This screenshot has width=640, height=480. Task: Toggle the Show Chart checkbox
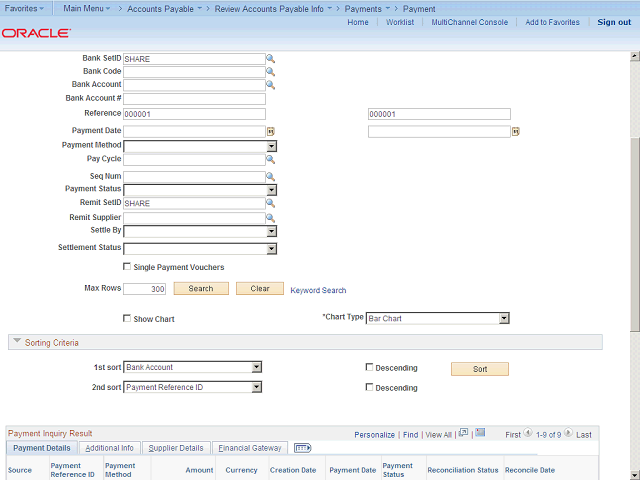[126, 319]
